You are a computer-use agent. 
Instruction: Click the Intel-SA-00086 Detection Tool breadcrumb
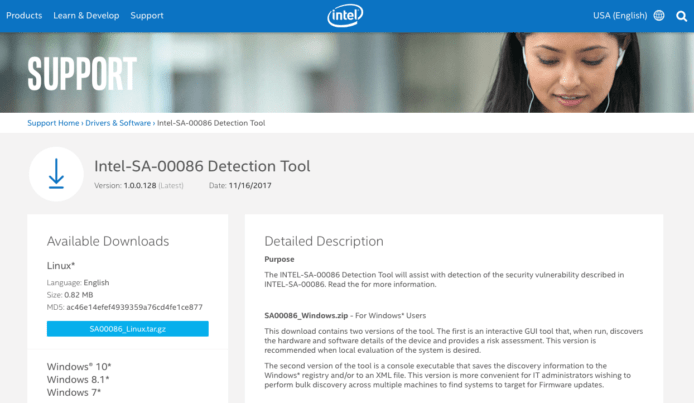(211, 123)
